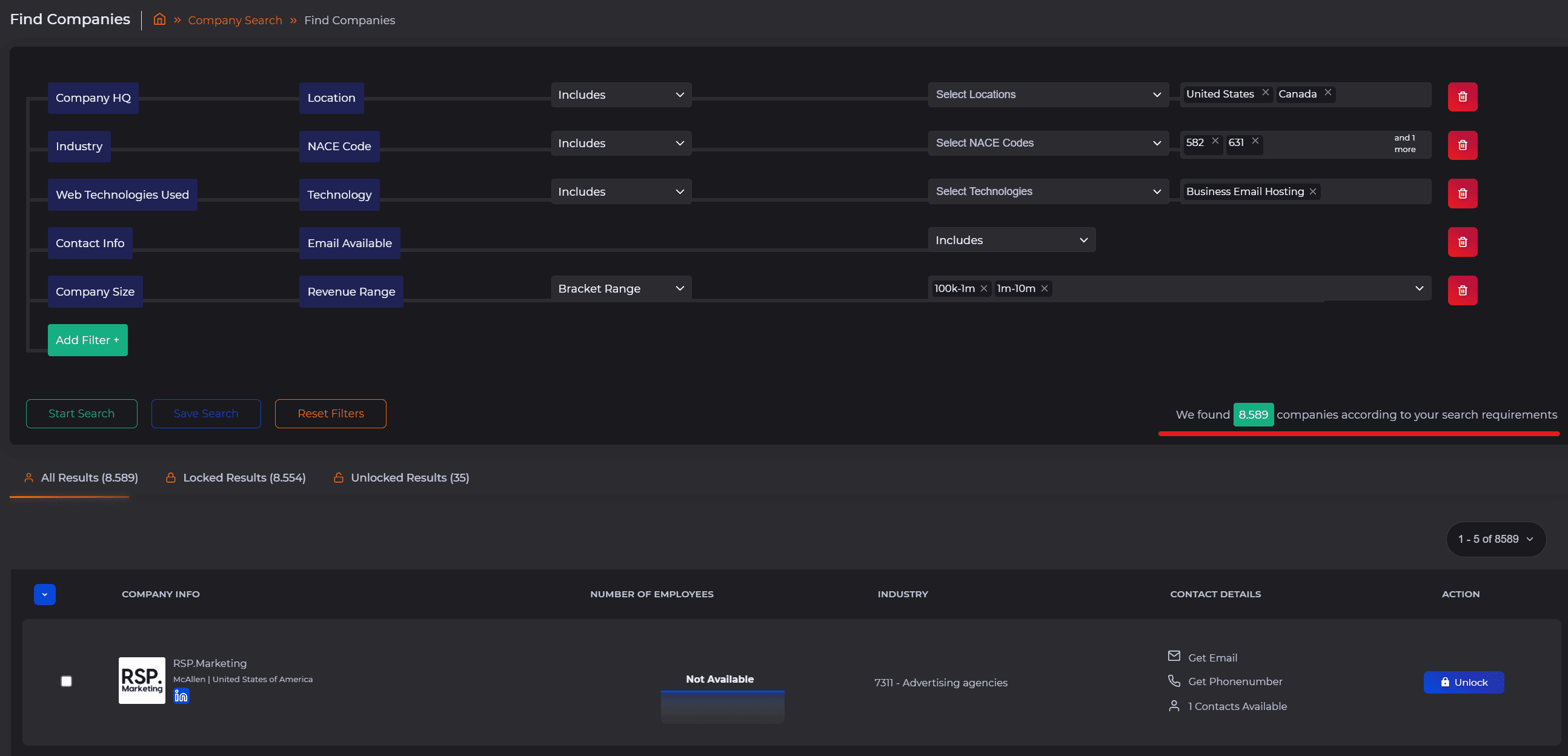This screenshot has height=756, width=1568.
Task: Click the Company Search breadcrumb link
Action: (235, 20)
